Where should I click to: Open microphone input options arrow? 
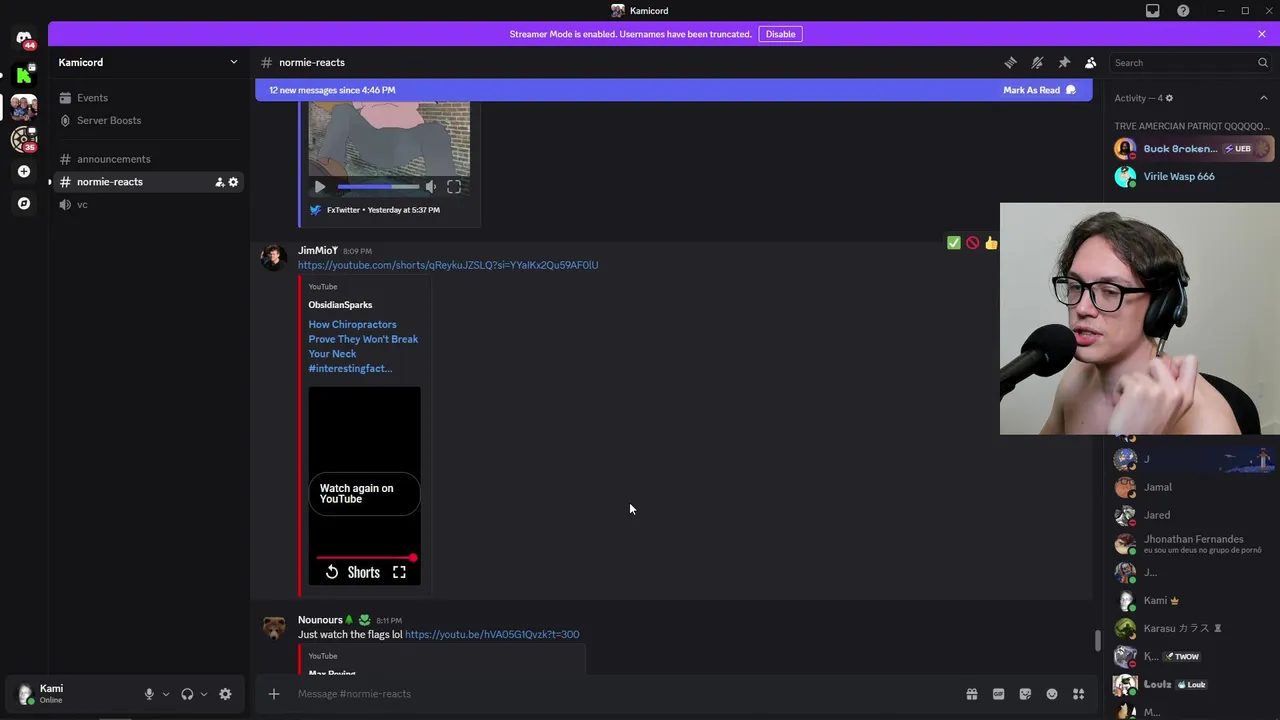pyautogui.click(x=166, y=694)
